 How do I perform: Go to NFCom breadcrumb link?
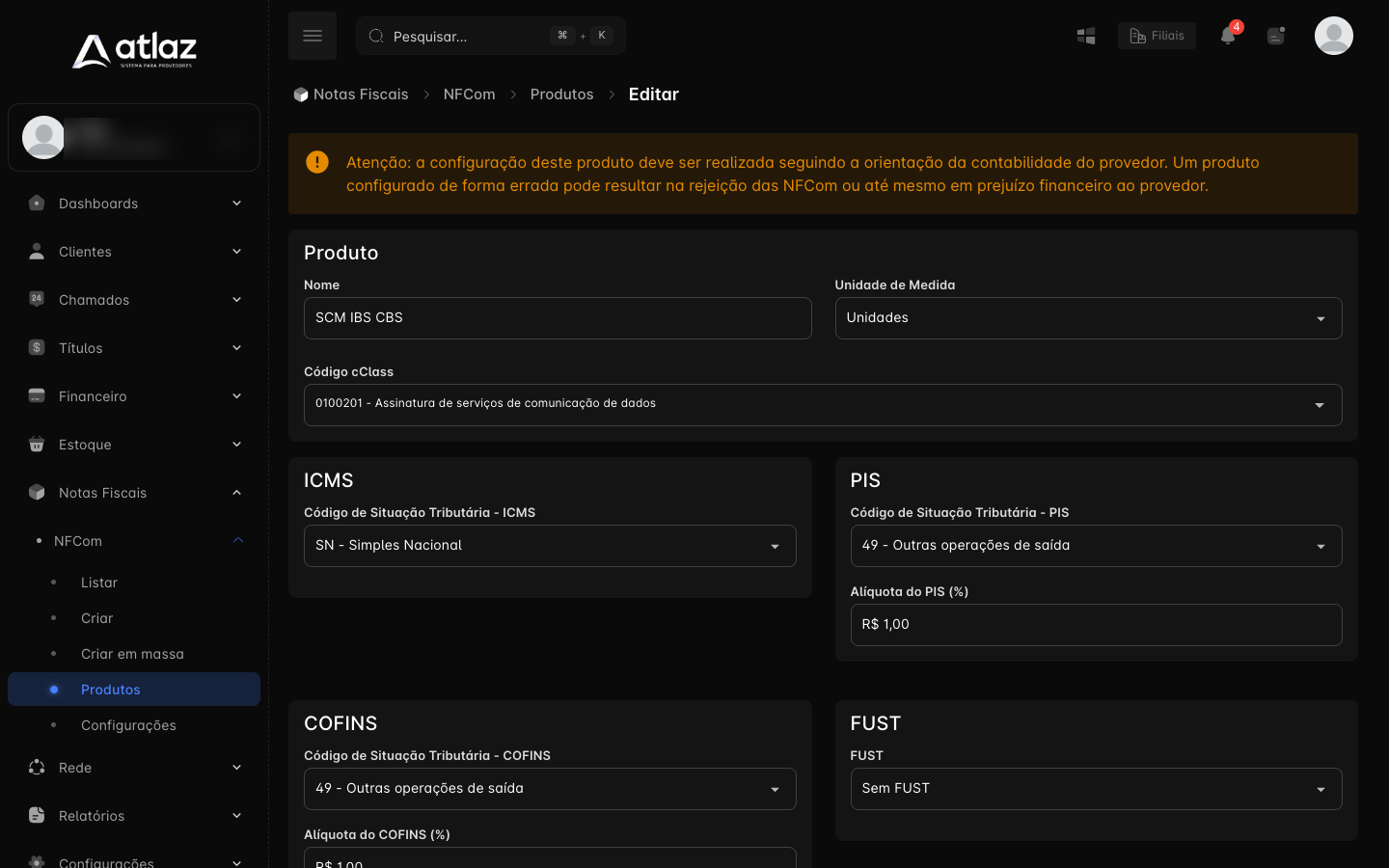tap(469, 95)
